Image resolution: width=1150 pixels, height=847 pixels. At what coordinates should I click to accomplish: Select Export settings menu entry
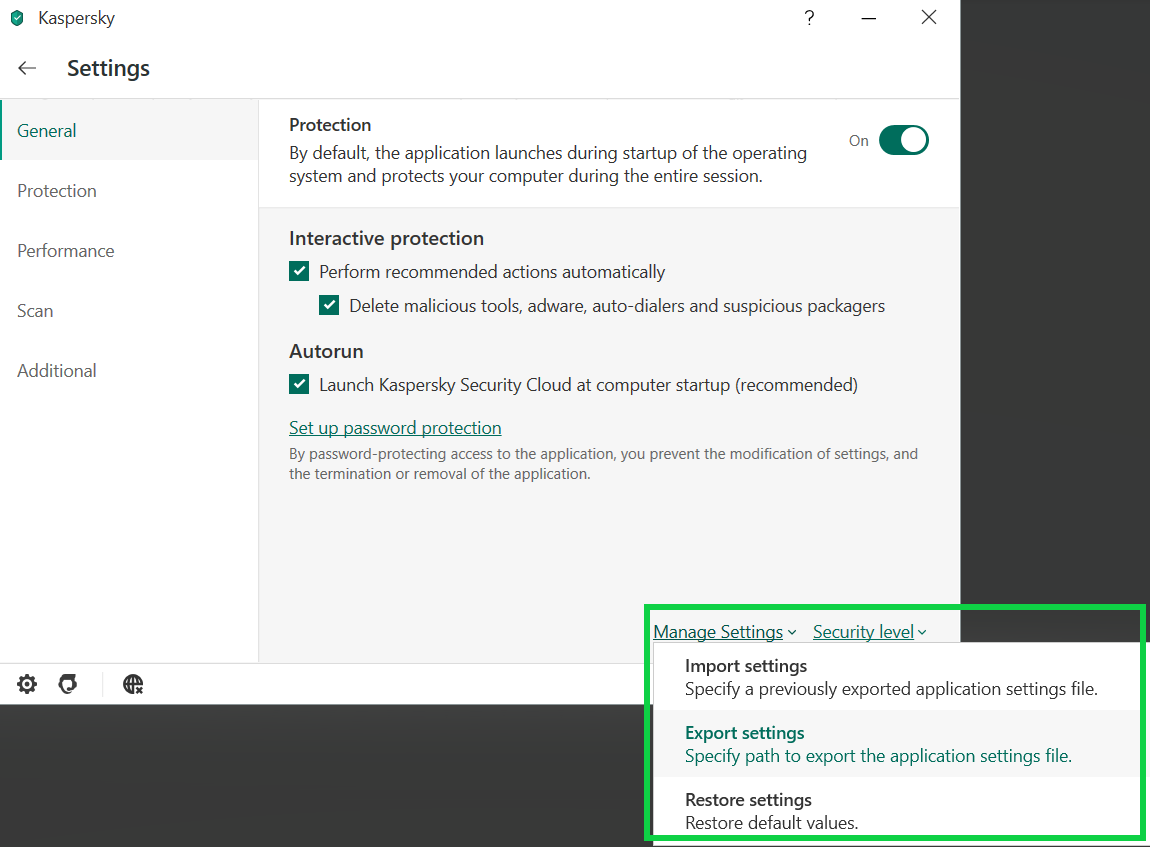(744, 733)
